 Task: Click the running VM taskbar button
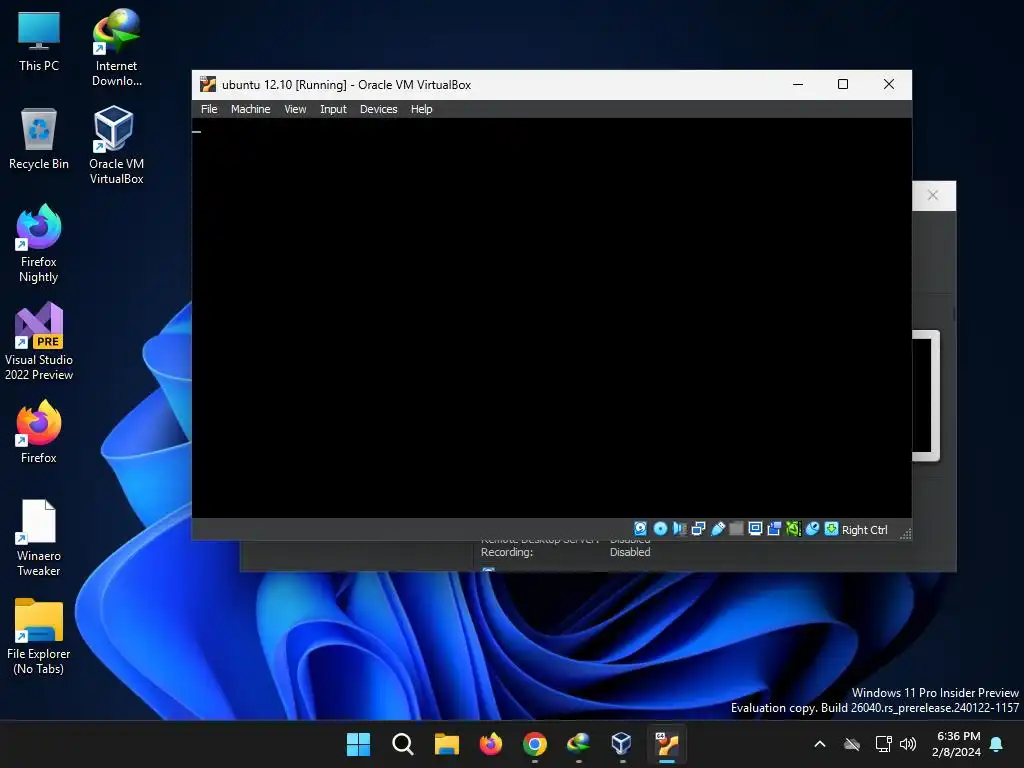point(667,744)
